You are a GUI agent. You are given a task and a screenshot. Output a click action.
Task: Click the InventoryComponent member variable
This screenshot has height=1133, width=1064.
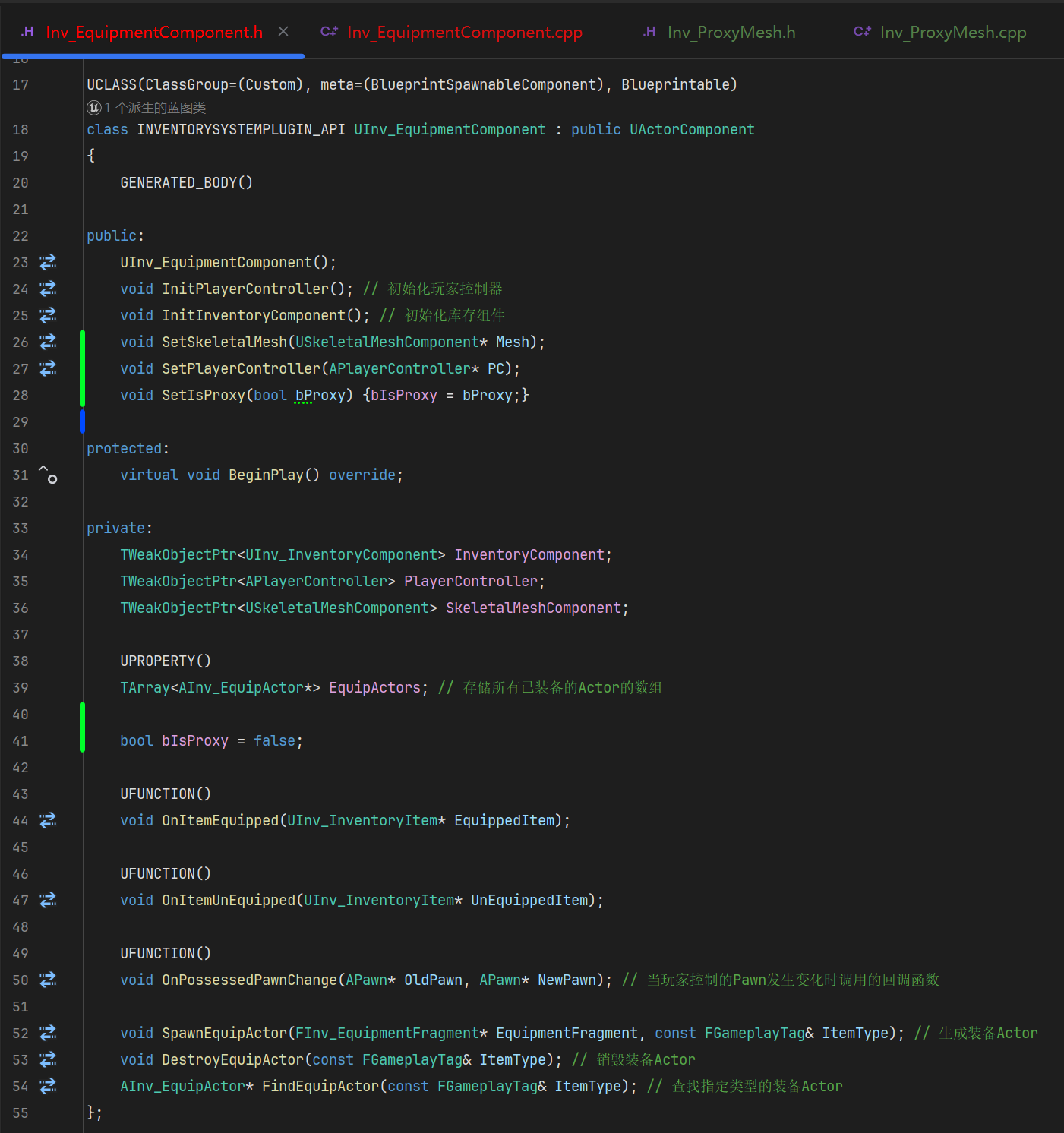(529, 554)
